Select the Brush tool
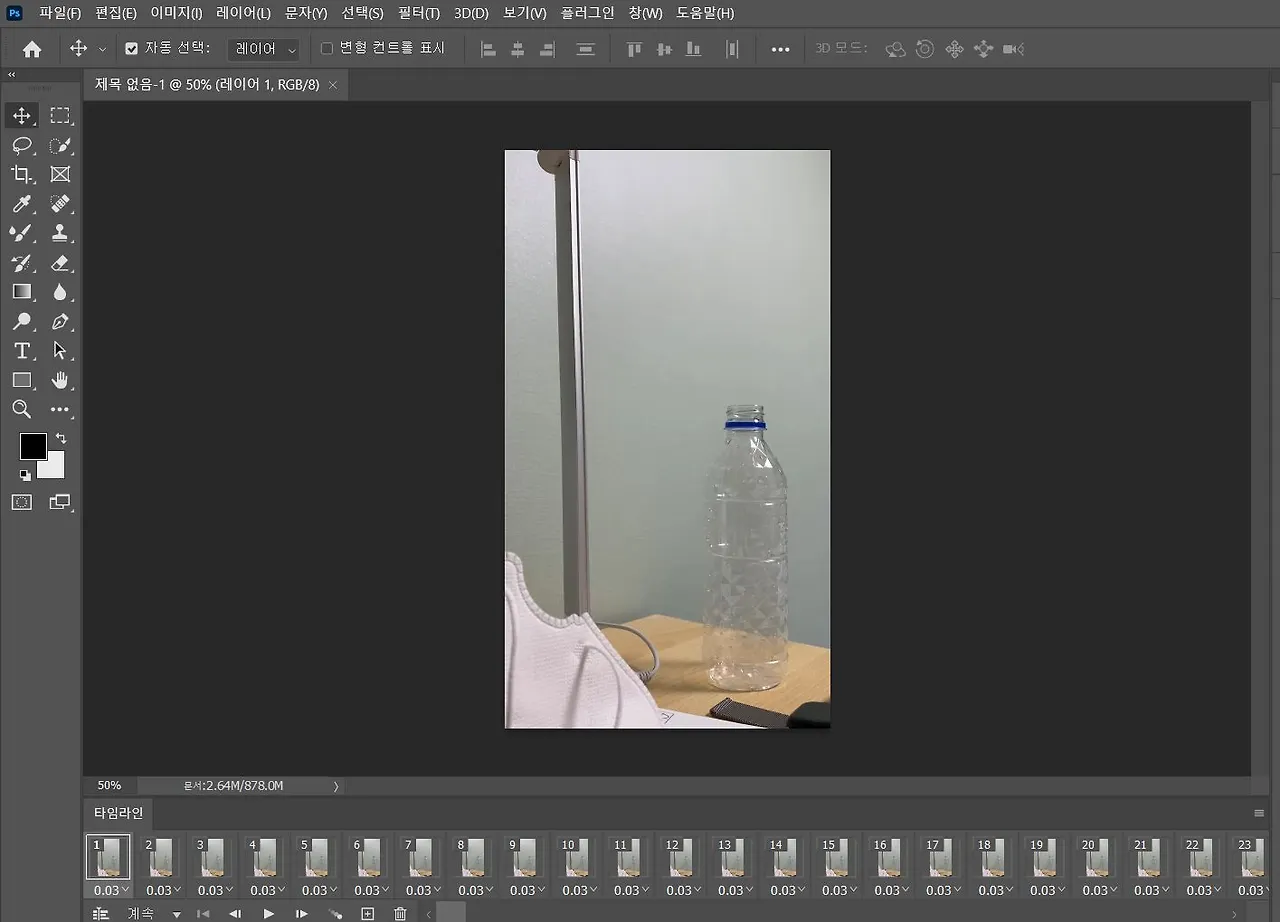 click(21, 233)
